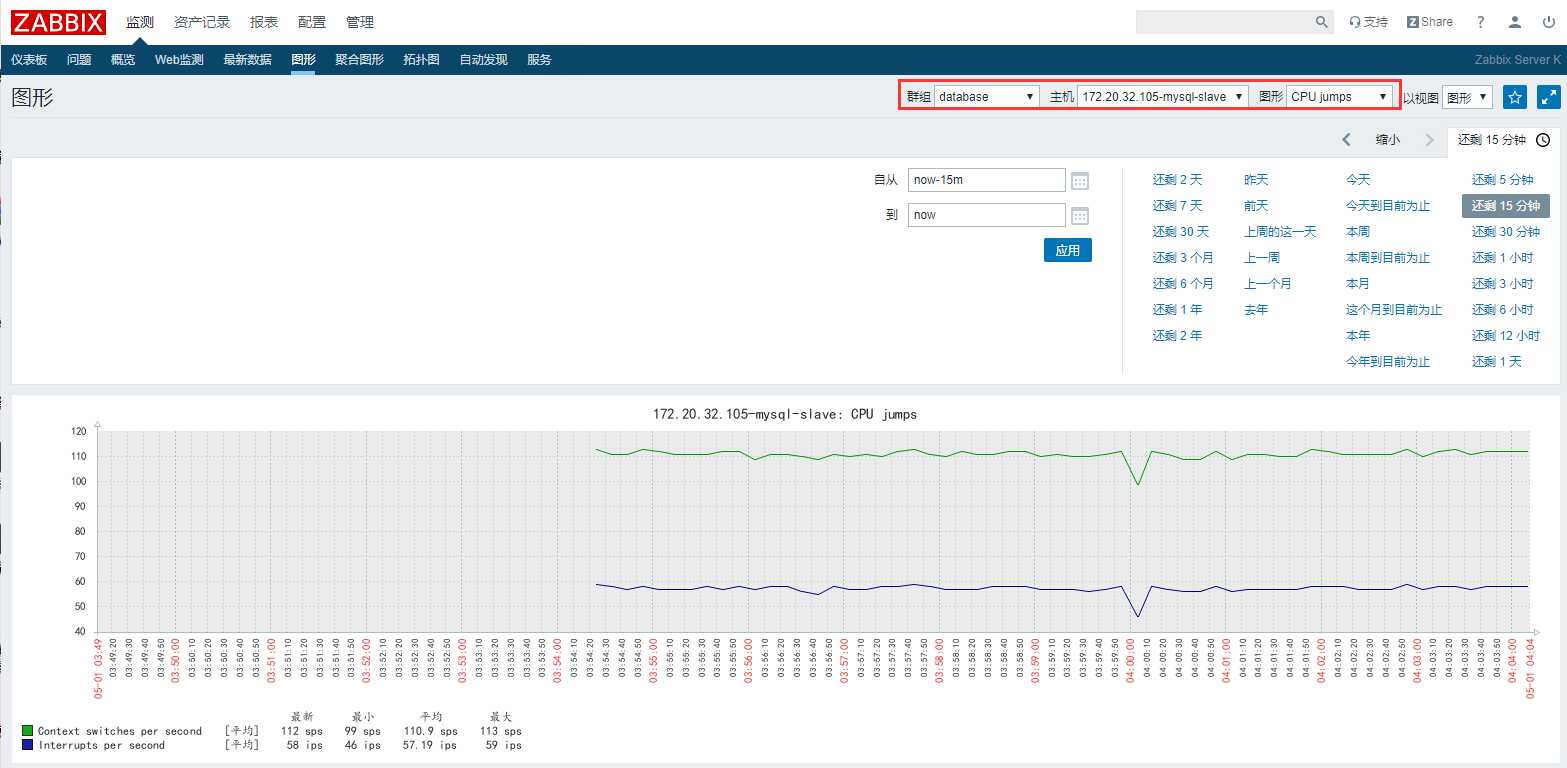Go to previous time period arrow

[1346, 140]
